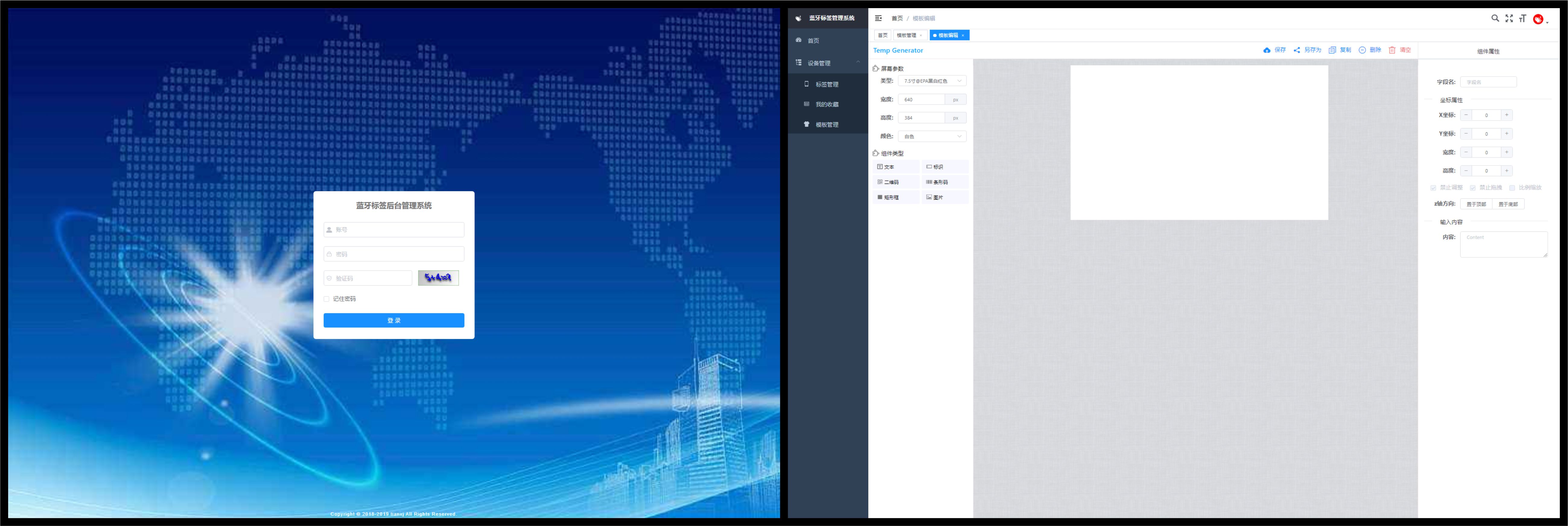Refresh the captcha image in login window
Screen dimensions: 1568x526
[438, 278]
